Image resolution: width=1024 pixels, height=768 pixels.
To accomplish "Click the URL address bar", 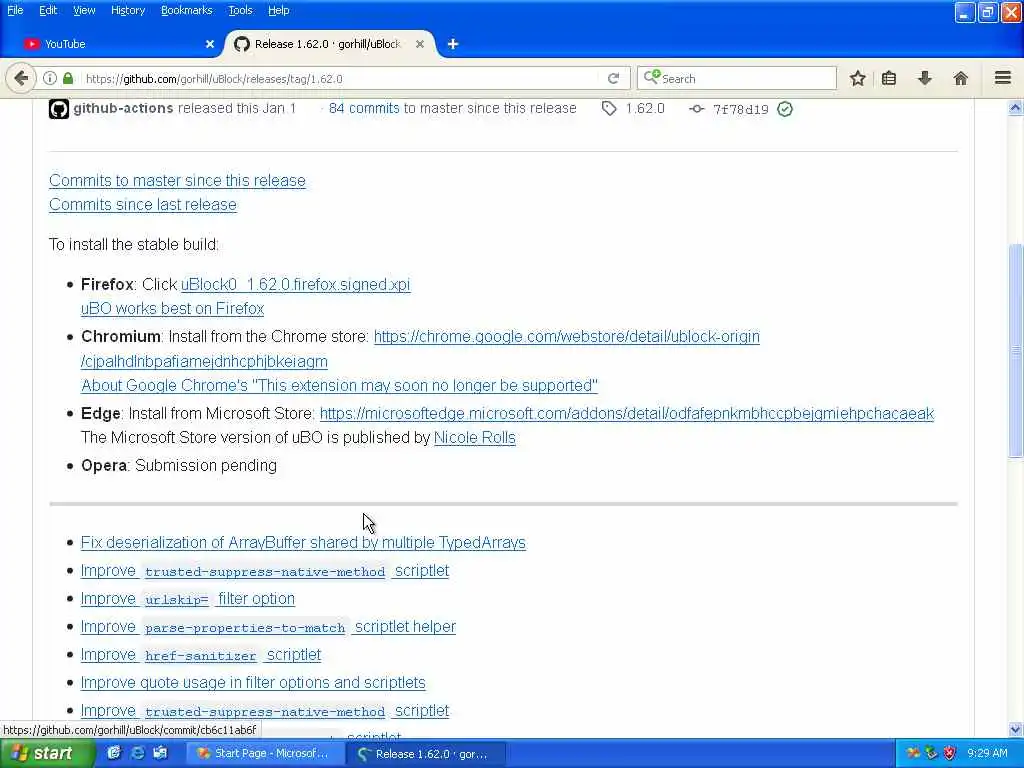I will 340,78.
